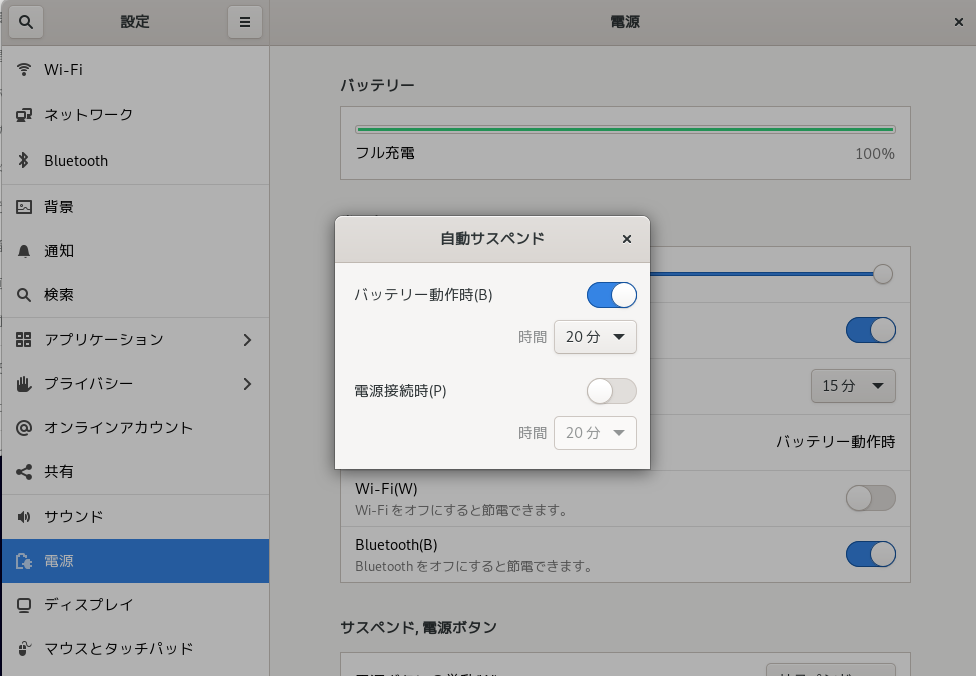Close the Settings window with the X
The width and height of the screenshot is (976, 676).
(959, 22)
